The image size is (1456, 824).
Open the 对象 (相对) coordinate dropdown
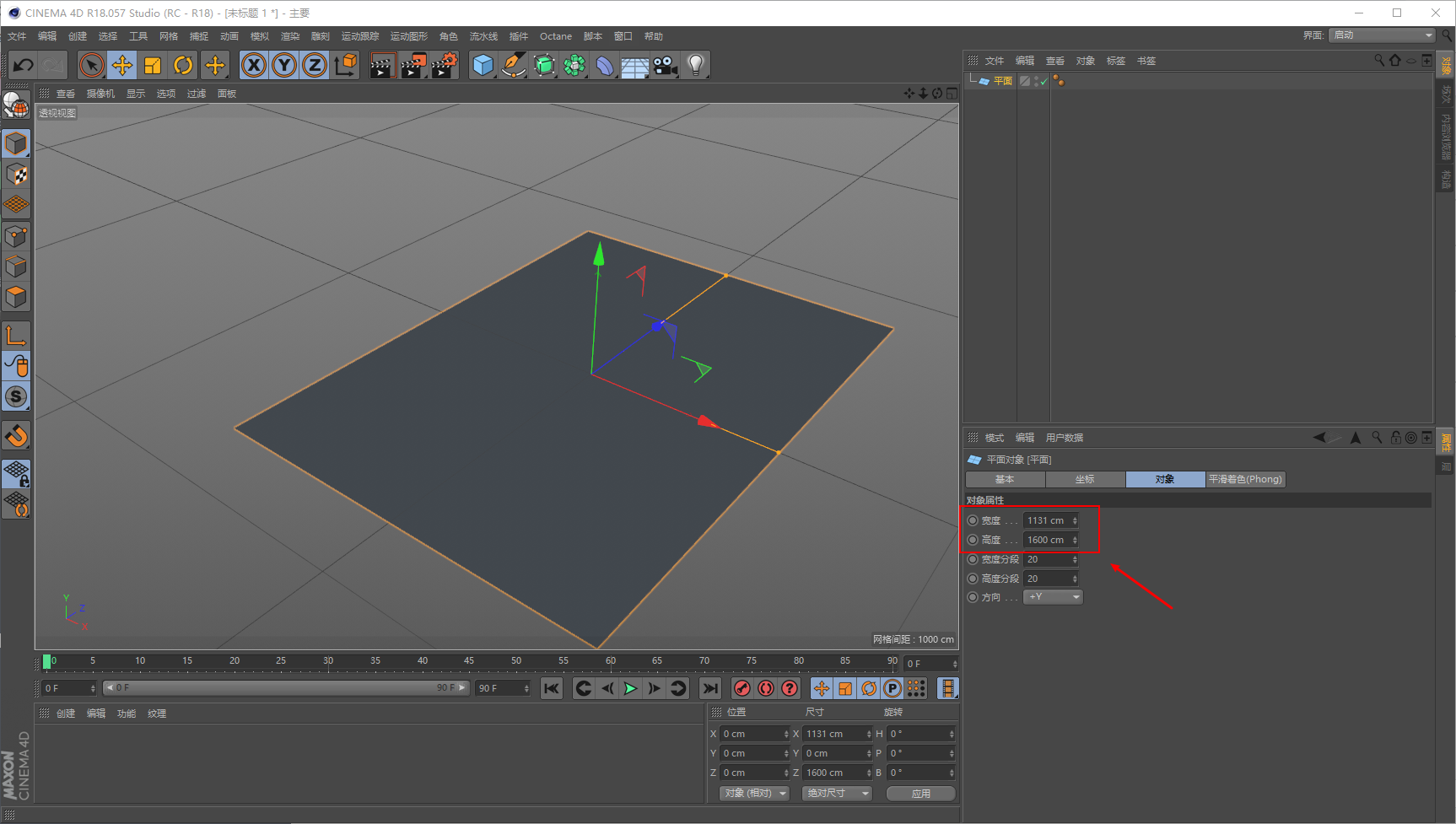point(754,794)
